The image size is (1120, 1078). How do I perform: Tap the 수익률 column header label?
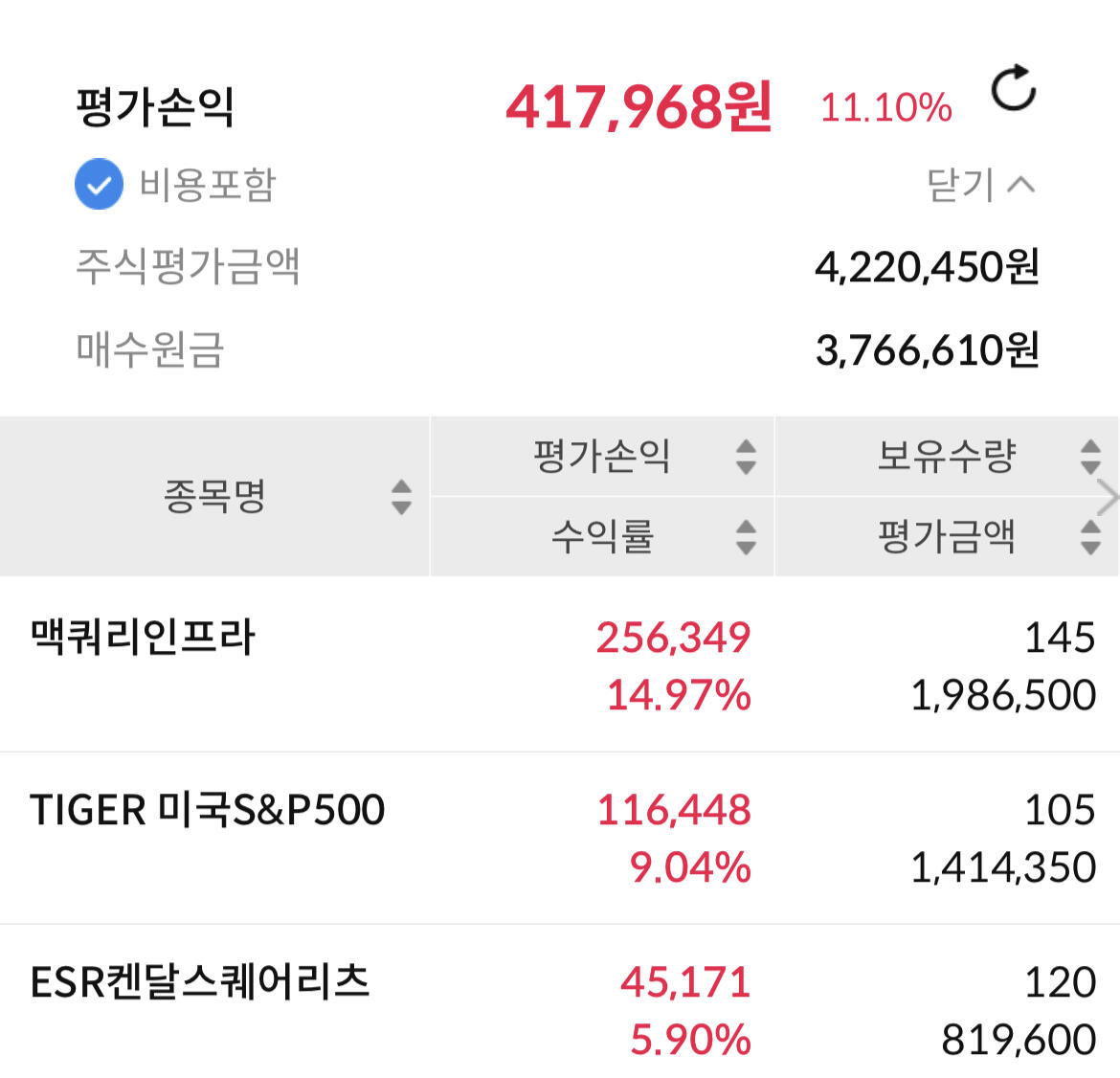(601, 537)
